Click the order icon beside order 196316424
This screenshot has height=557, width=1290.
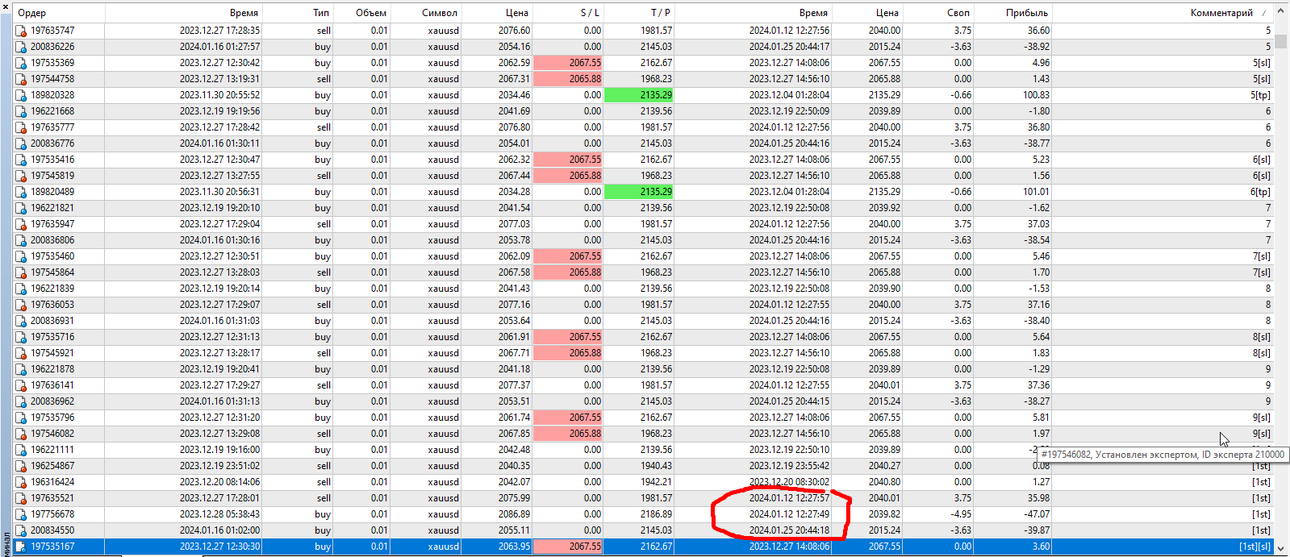point(21,481)
